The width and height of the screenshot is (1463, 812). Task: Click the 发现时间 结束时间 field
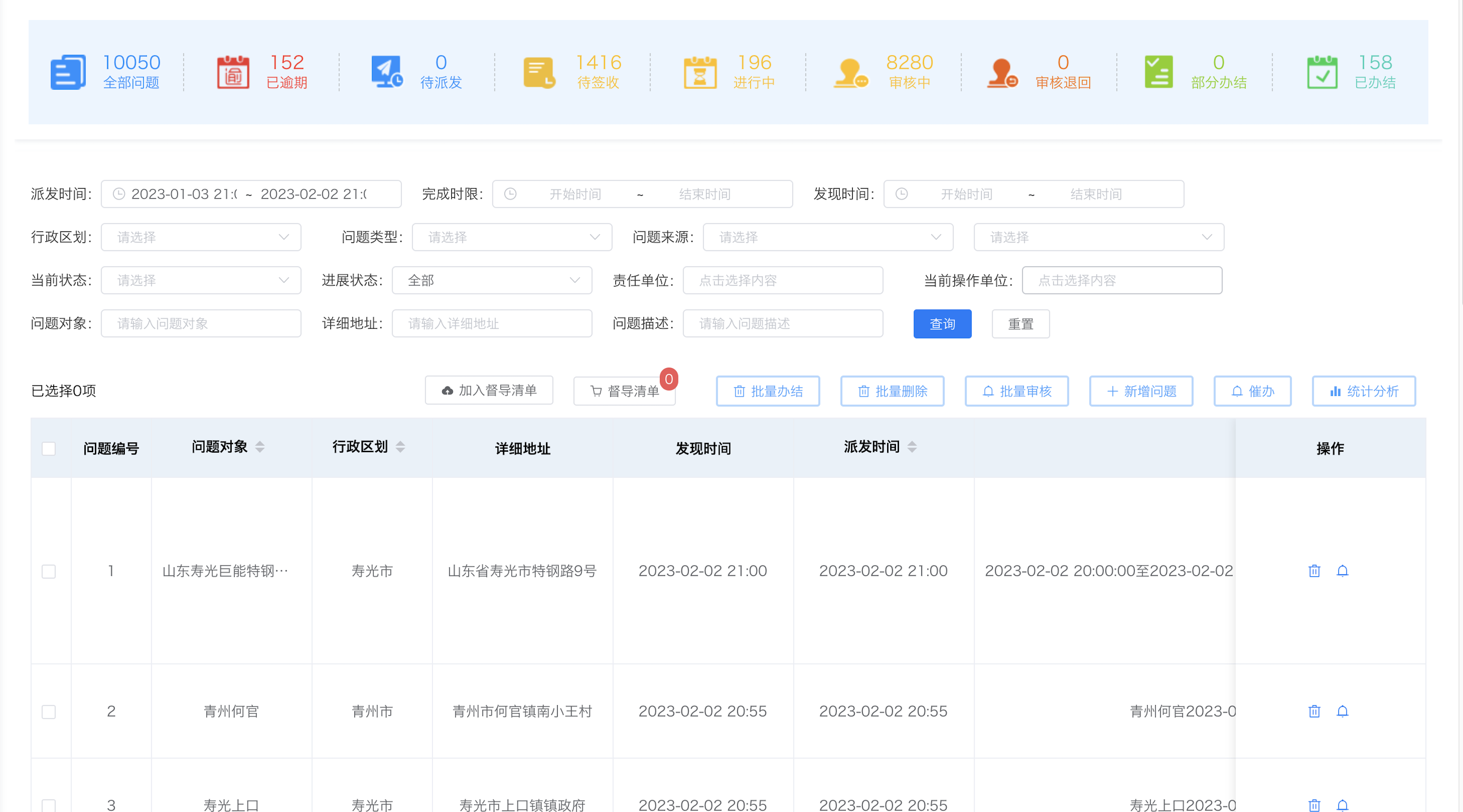pyautogui.click(x=1095, y=194)
